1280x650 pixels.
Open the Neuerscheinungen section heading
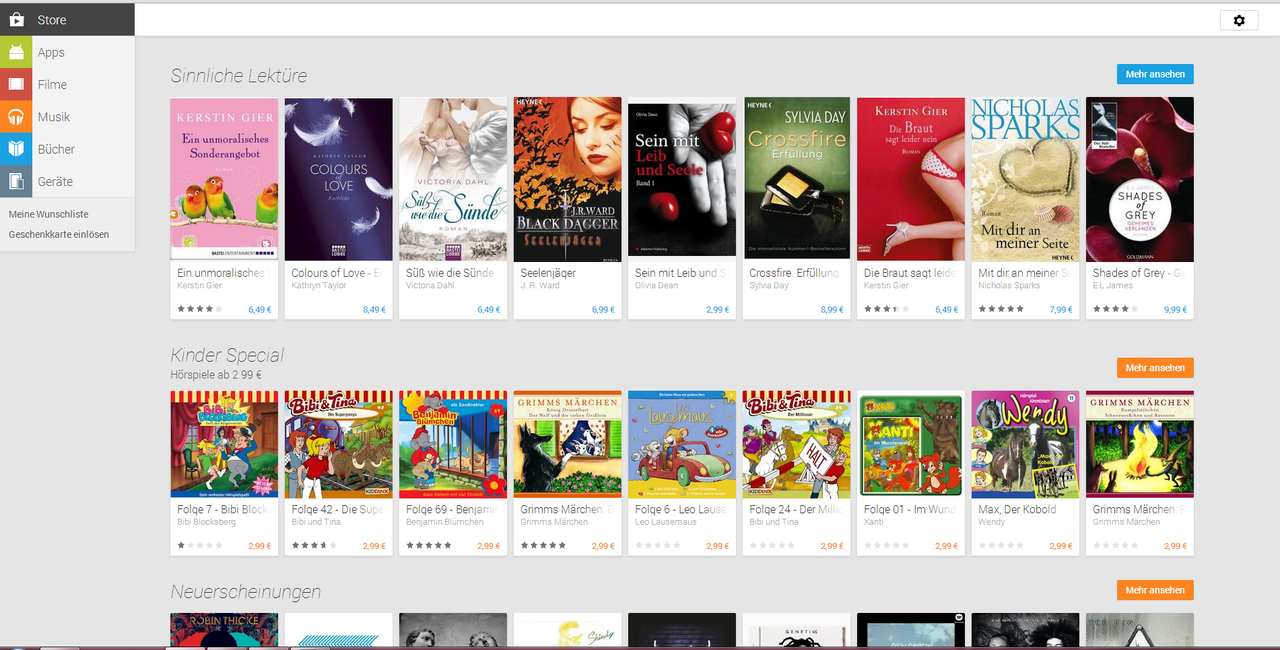(x=246, y=592)
